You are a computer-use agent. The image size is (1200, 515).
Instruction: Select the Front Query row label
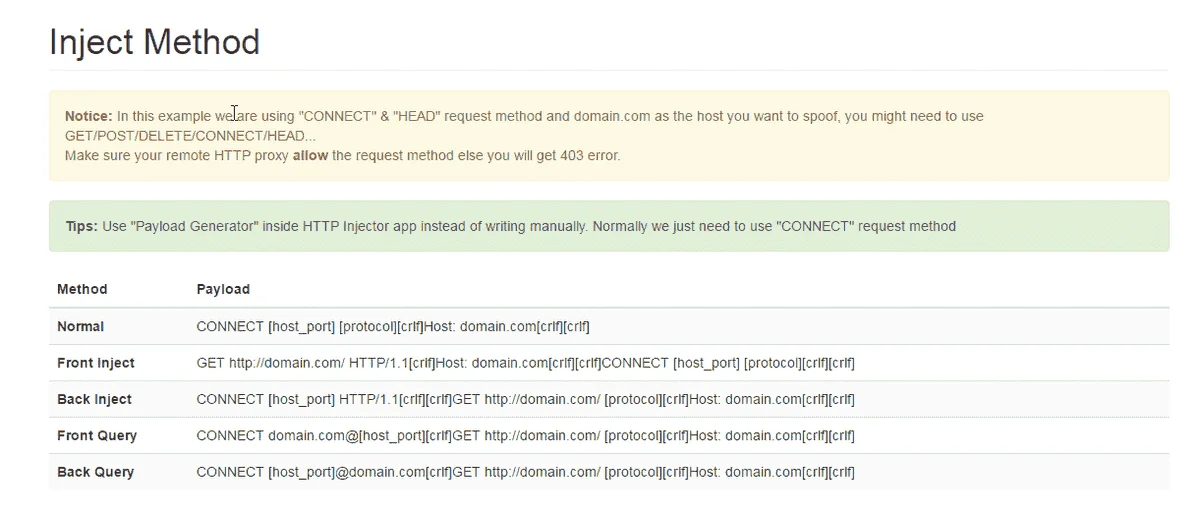[x=97, y=436]
